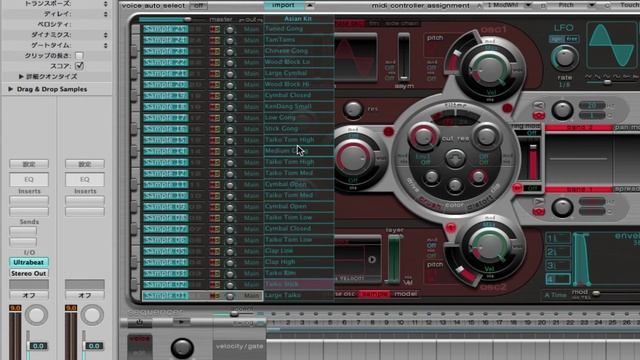Click the right channel EQ button
Viewport: 640px width, 360px height.
click(84, 180)
